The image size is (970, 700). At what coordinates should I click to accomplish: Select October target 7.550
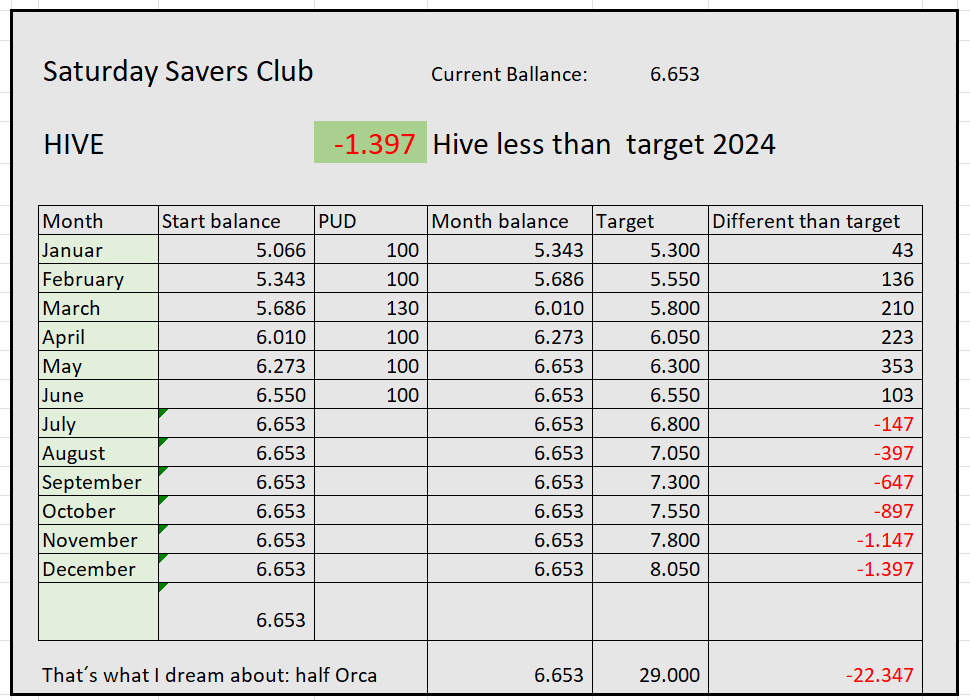pyautogui.click(x=650, y=511)
